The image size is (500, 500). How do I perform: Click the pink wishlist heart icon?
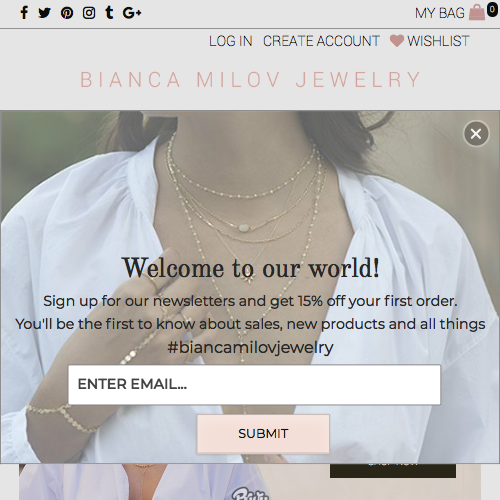(397, 41)
